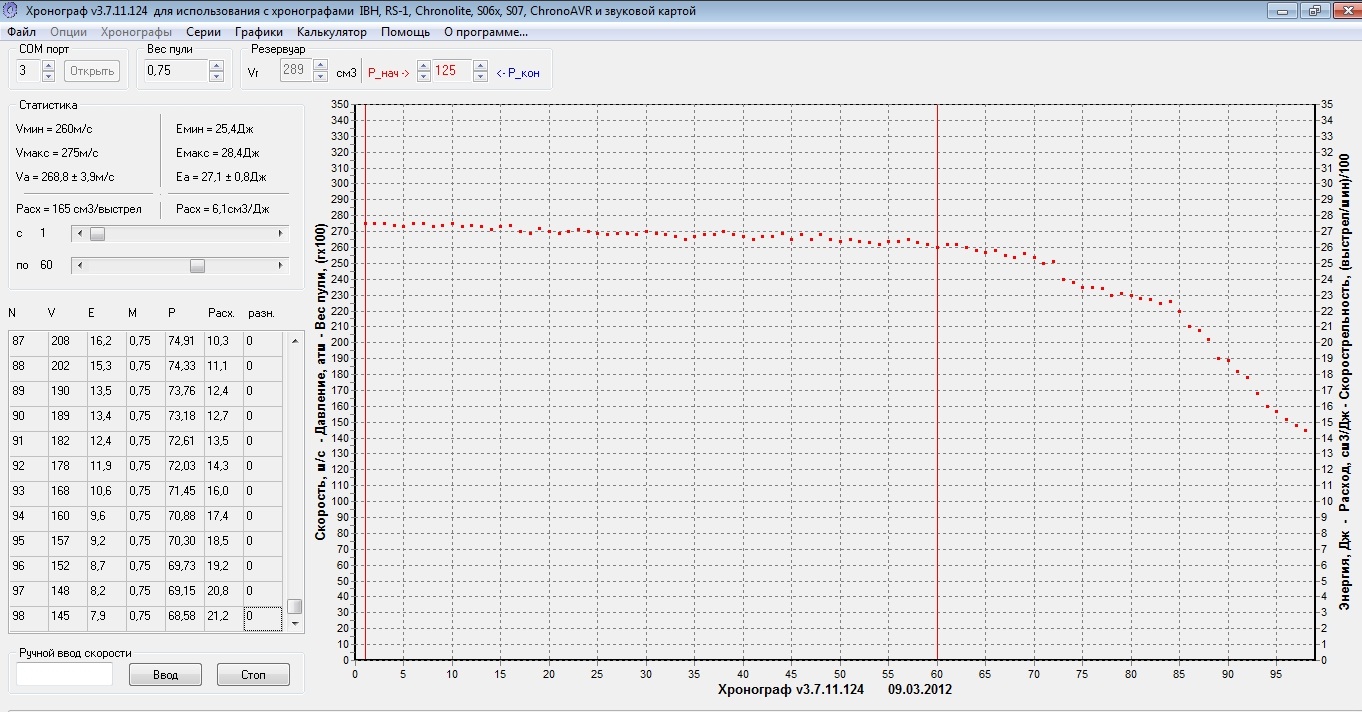Click the manual speed input field
Image resolution: width=1362 pixels, height=712 pixels.
pos(65,675)
